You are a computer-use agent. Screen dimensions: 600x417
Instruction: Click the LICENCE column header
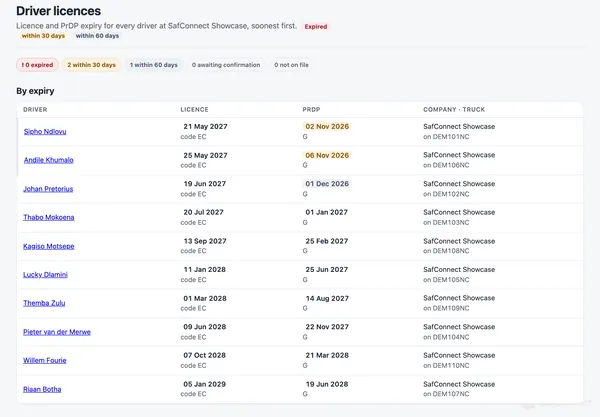click(194, 110)
